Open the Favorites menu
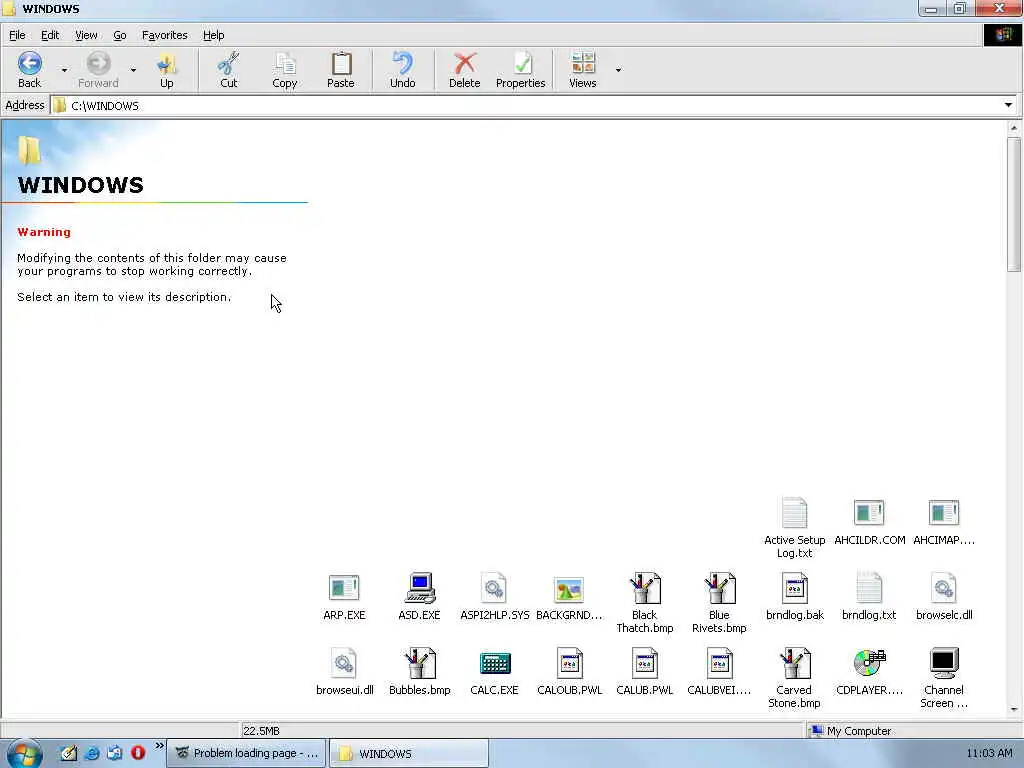The height and width of the screenshot is (768, 1024). click(165, 35)
